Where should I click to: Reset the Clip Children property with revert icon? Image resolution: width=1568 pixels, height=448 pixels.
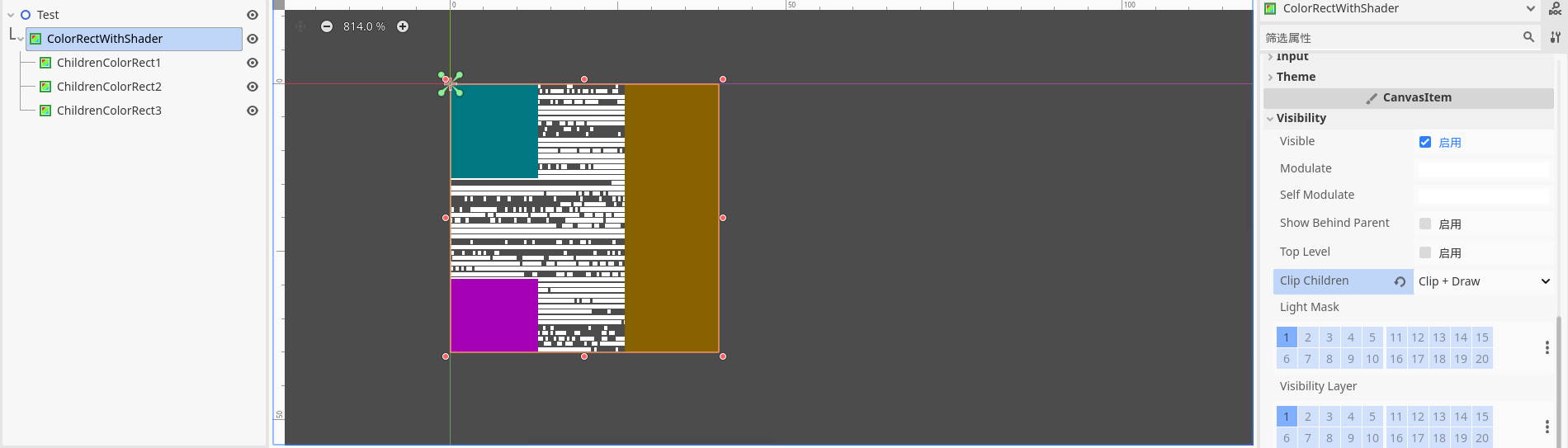1400,281
